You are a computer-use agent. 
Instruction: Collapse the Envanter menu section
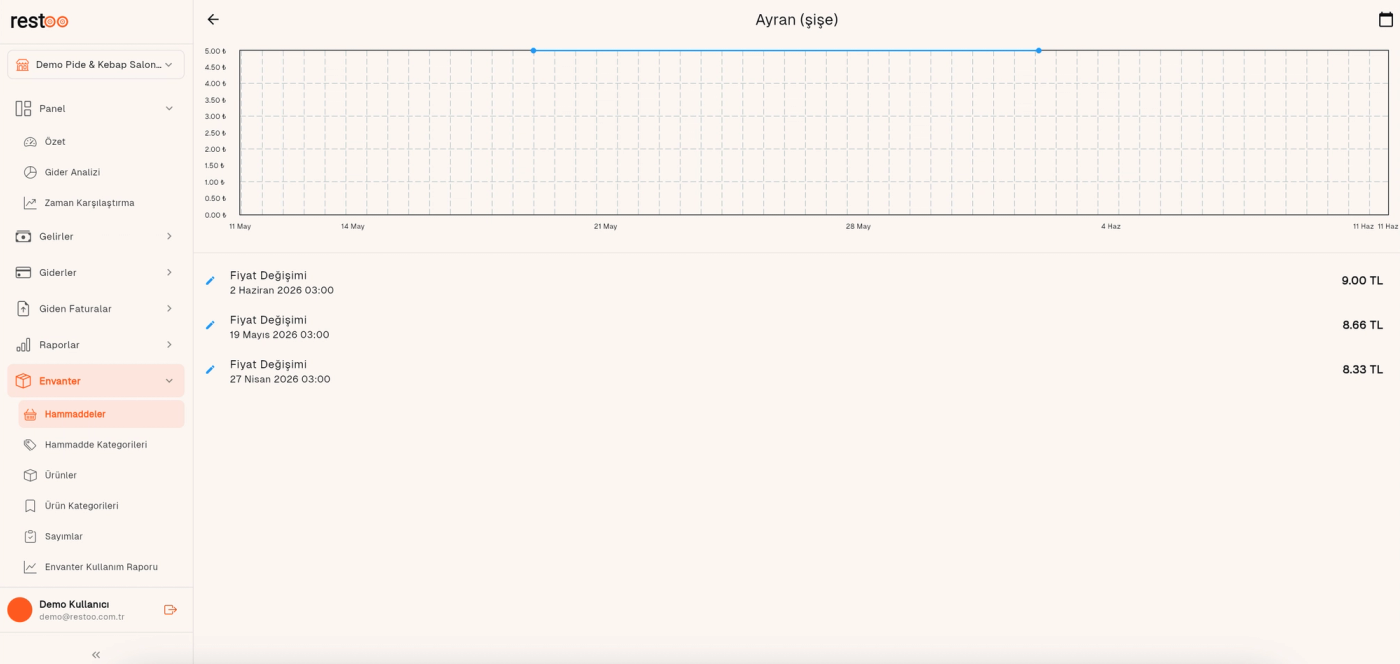[x=96, y=381]
